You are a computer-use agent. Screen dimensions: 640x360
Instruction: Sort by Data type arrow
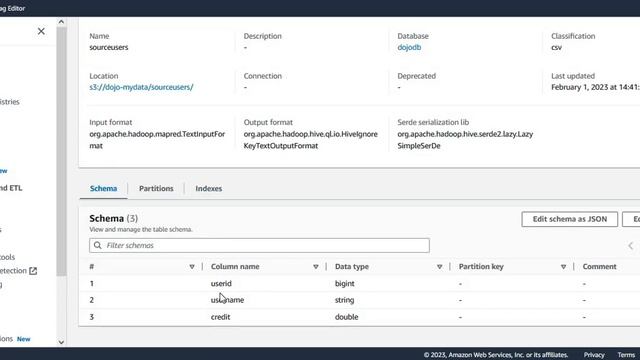440,267
